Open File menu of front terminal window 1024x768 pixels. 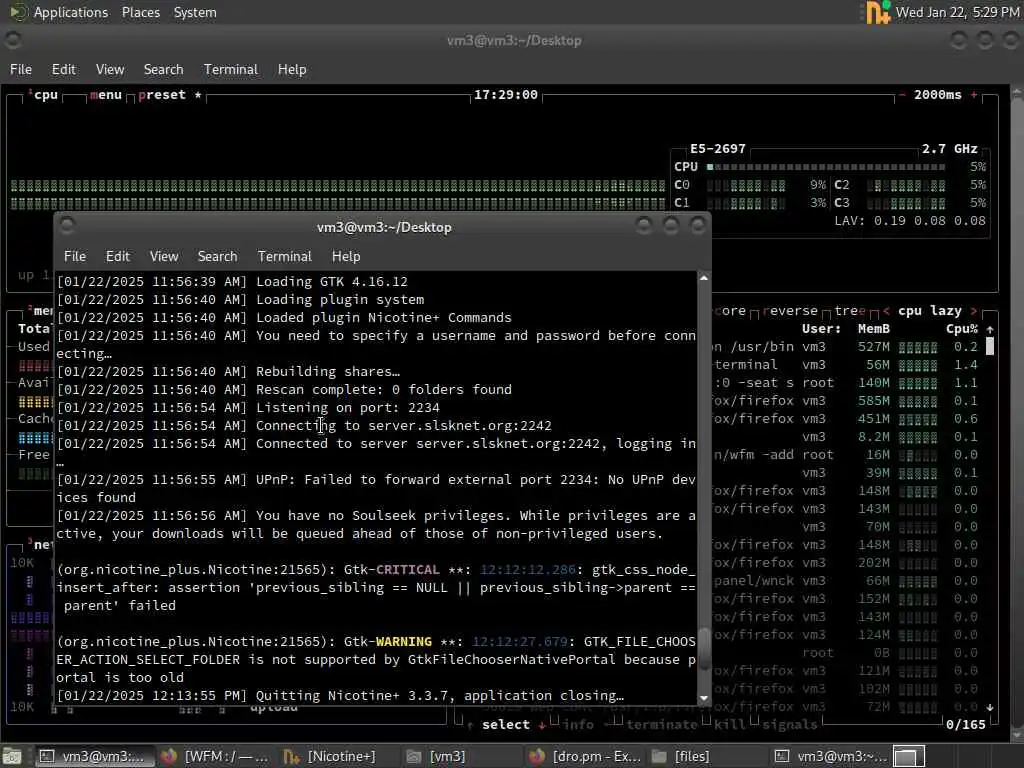click(x=75, y=256)
